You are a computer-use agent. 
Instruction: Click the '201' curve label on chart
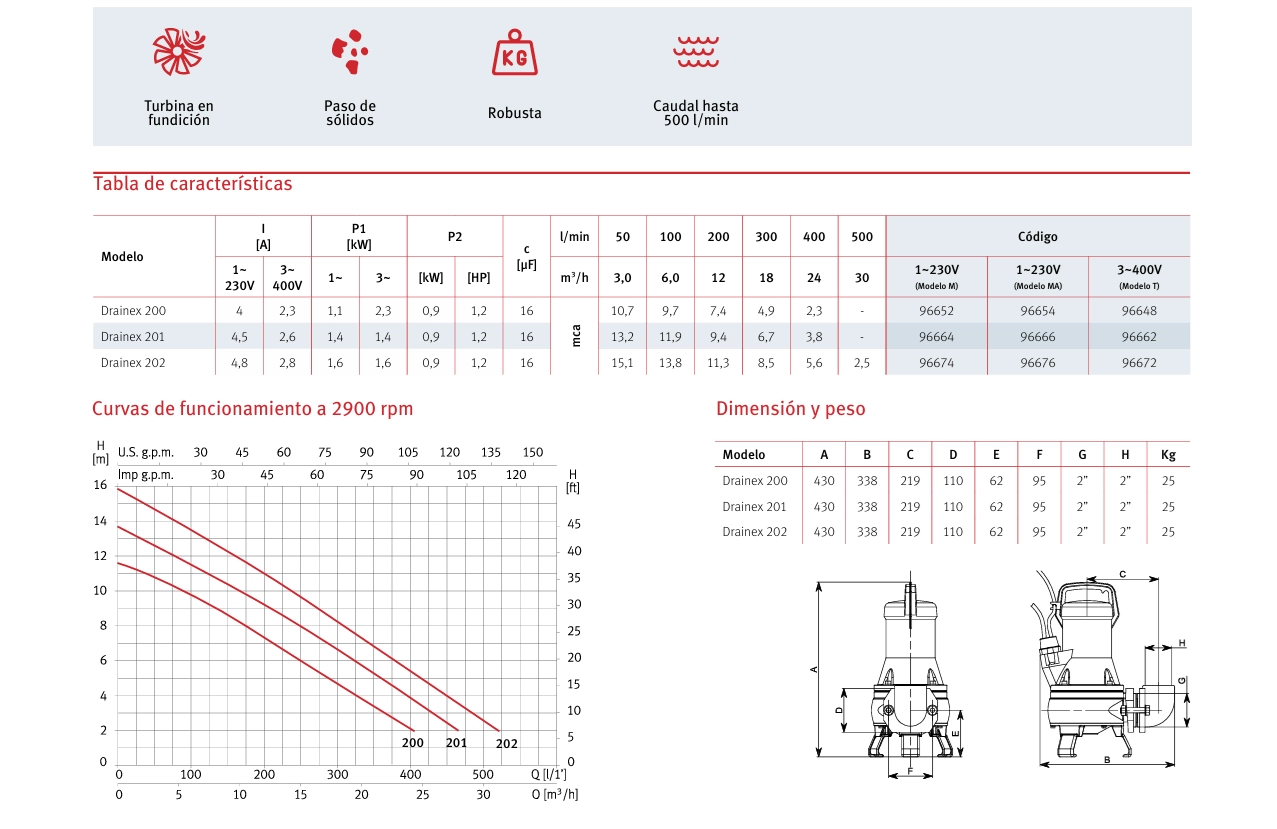[456, 743]
